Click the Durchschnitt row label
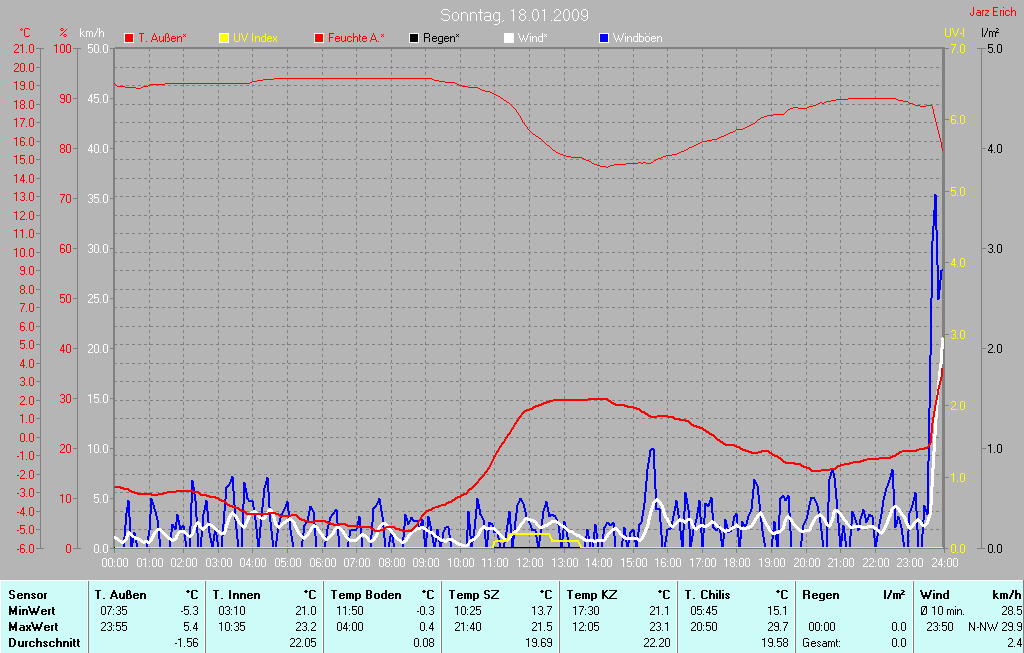 [43, 643]
